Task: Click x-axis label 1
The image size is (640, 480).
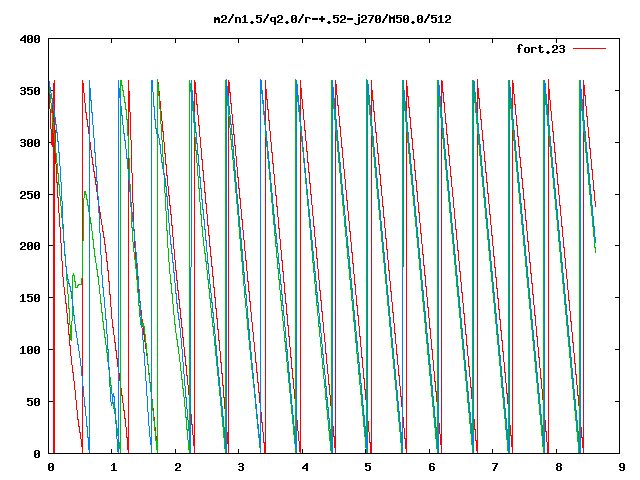Action: [114, 467]
